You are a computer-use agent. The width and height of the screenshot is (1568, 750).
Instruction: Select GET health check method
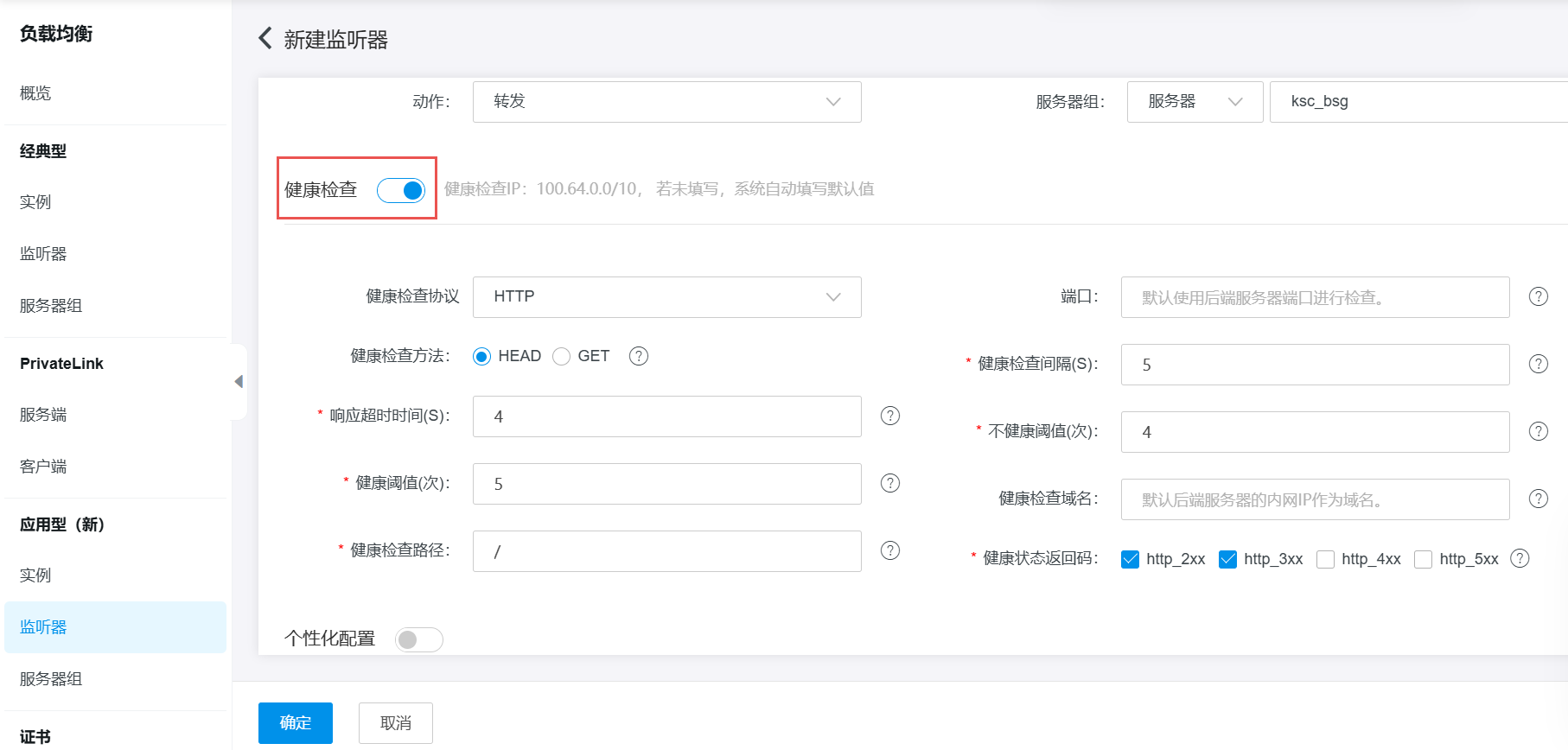tap(562, 356)
